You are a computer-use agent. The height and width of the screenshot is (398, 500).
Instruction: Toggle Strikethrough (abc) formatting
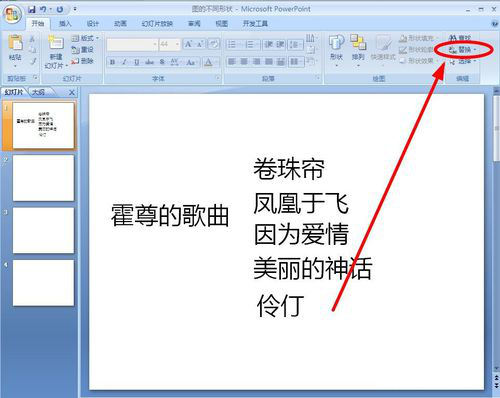(149, 62)
